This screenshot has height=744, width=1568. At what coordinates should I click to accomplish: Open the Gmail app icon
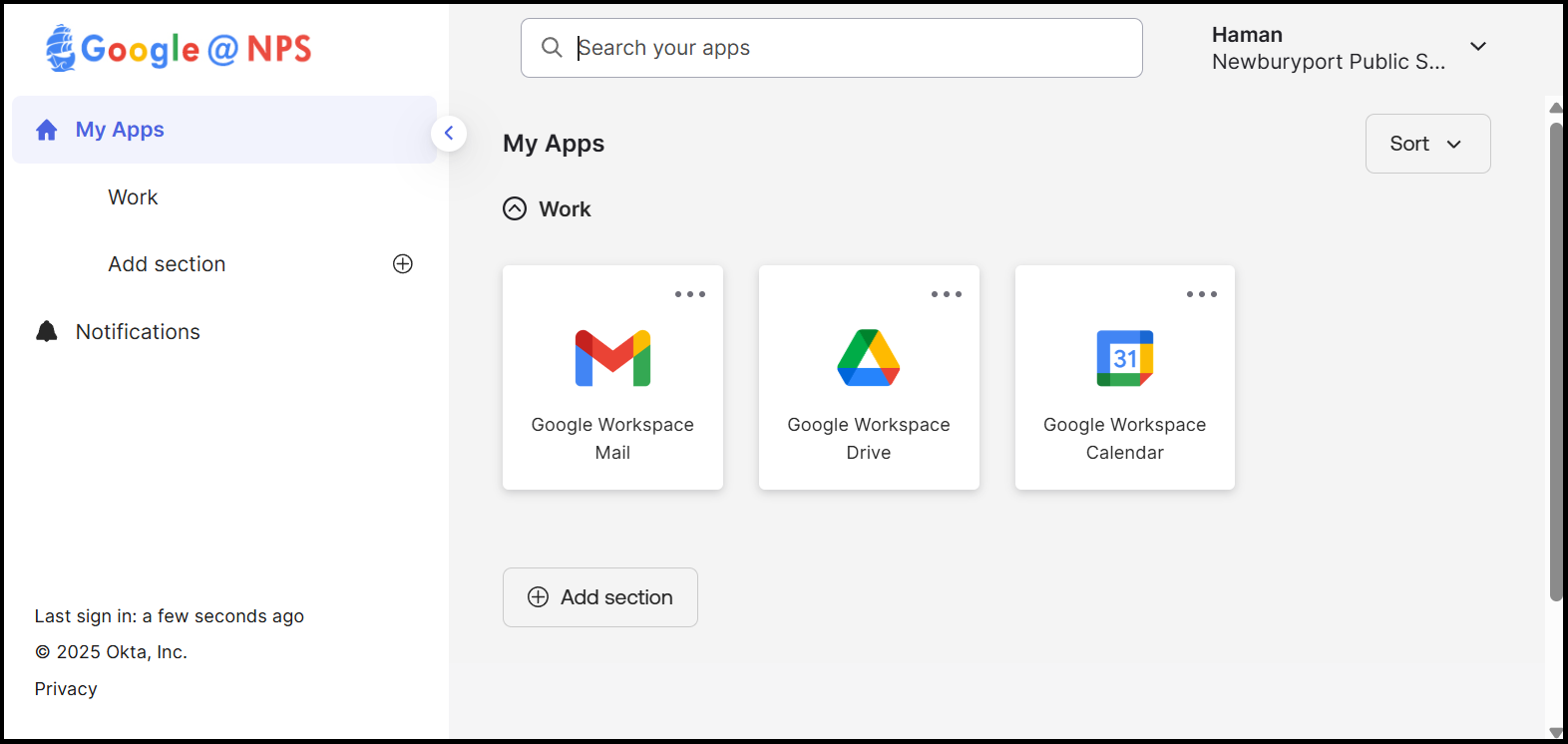pyautogui.click(x=612, y=358)
